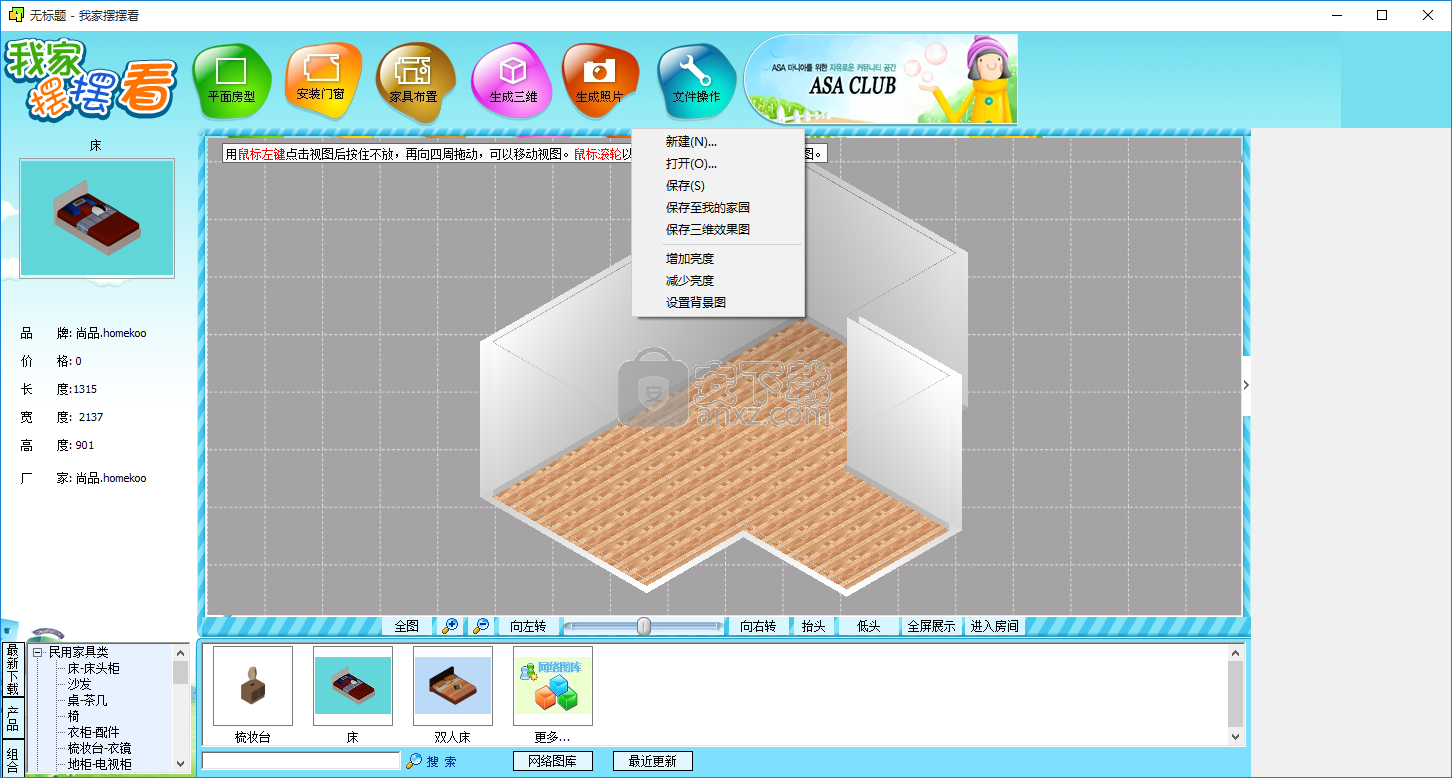
Task: Collapse the 民用家具类 tree node
Action: point(37,652)
